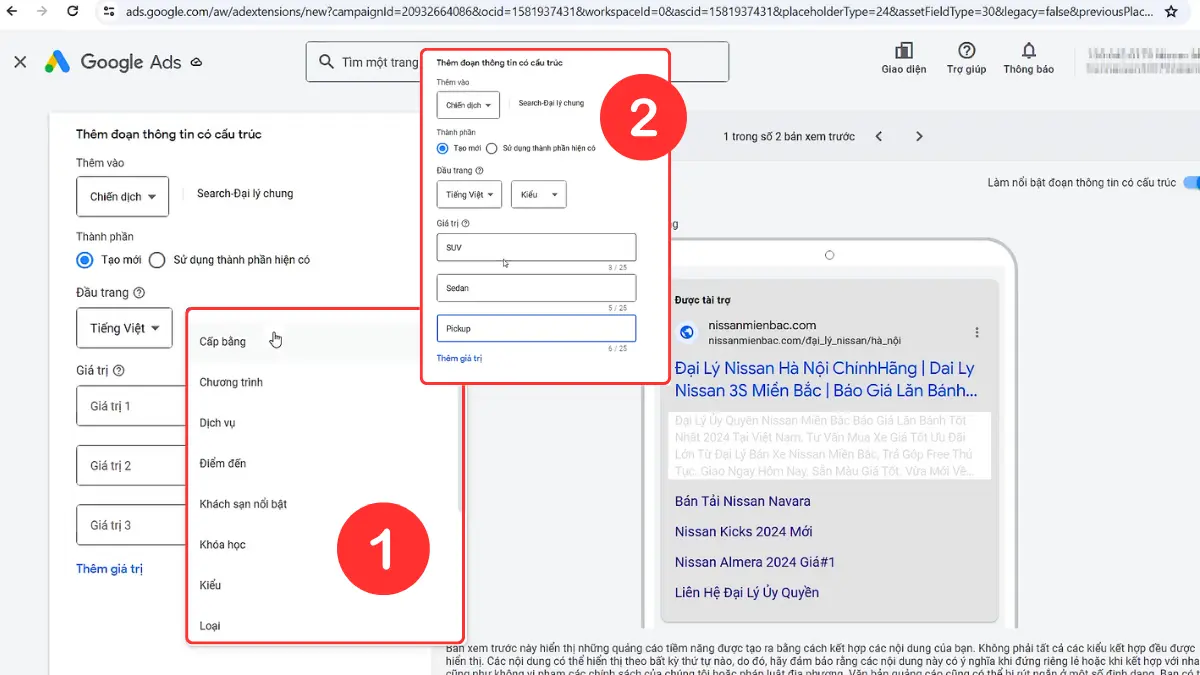1200x675 pixels.
Task: Toggle Làm nổi bật đoạn thông tin switch
Action: point(1190,183)
